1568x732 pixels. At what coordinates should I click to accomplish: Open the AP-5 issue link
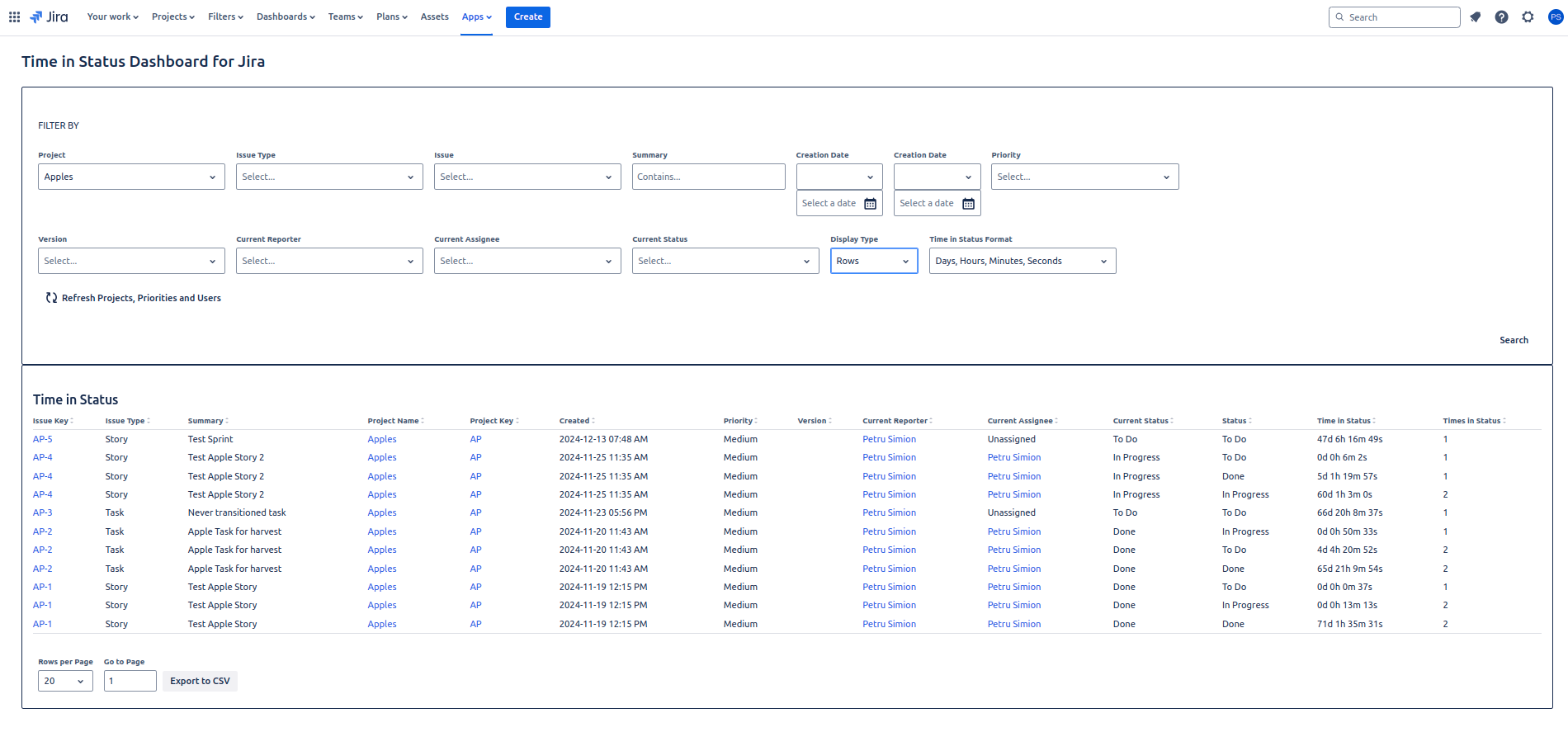coord(43,439)
